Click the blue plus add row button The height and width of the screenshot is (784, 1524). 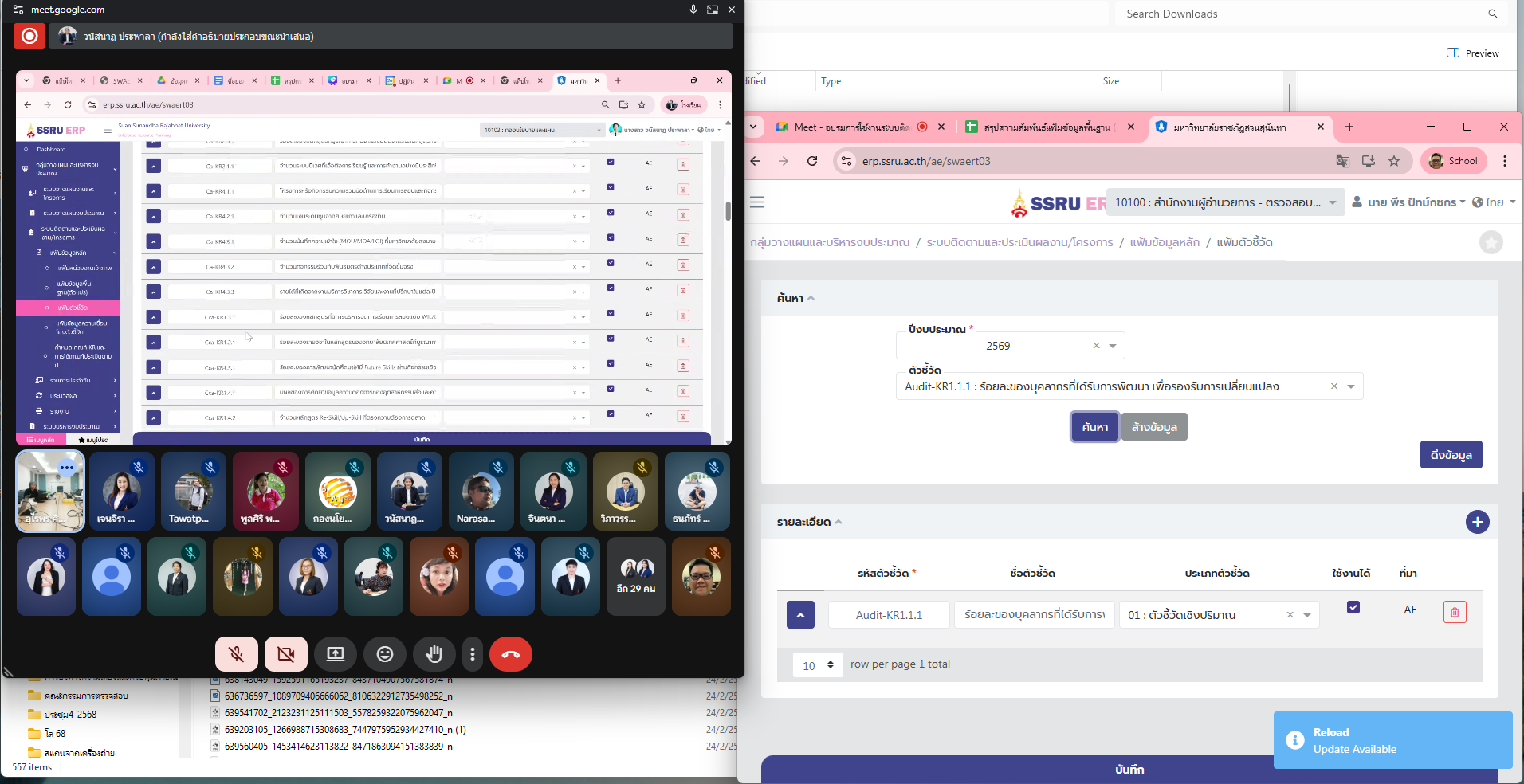(x=1477, y=522)
